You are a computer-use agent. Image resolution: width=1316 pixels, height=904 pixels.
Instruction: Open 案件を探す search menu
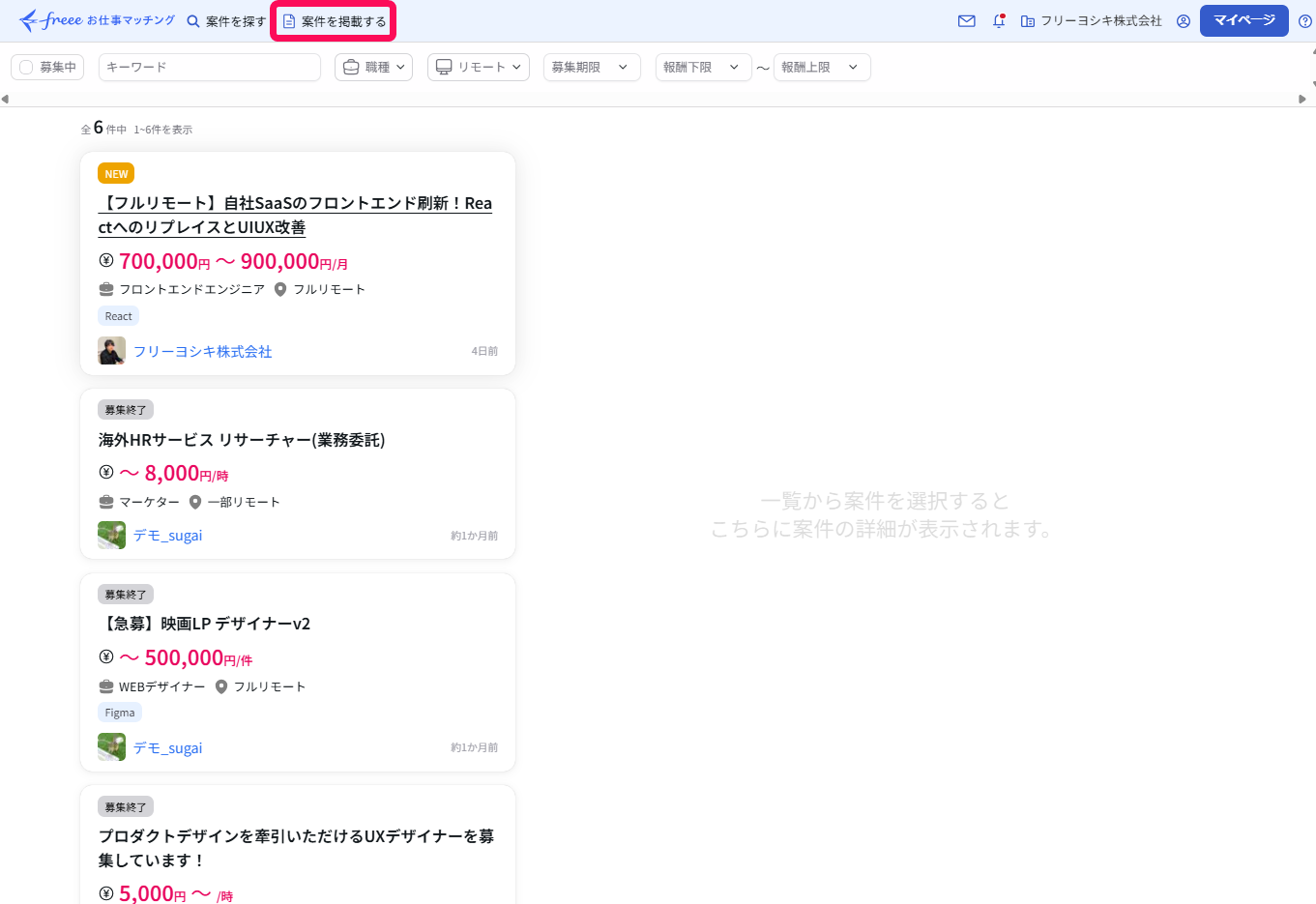point(226,21)
